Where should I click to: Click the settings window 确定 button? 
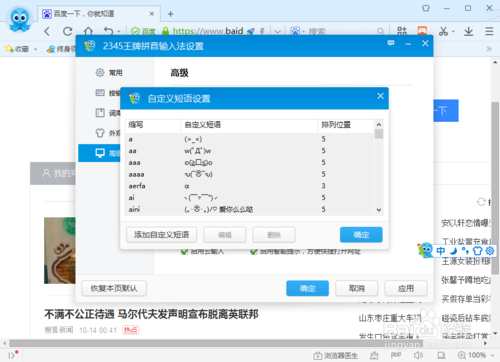[307, 288]
